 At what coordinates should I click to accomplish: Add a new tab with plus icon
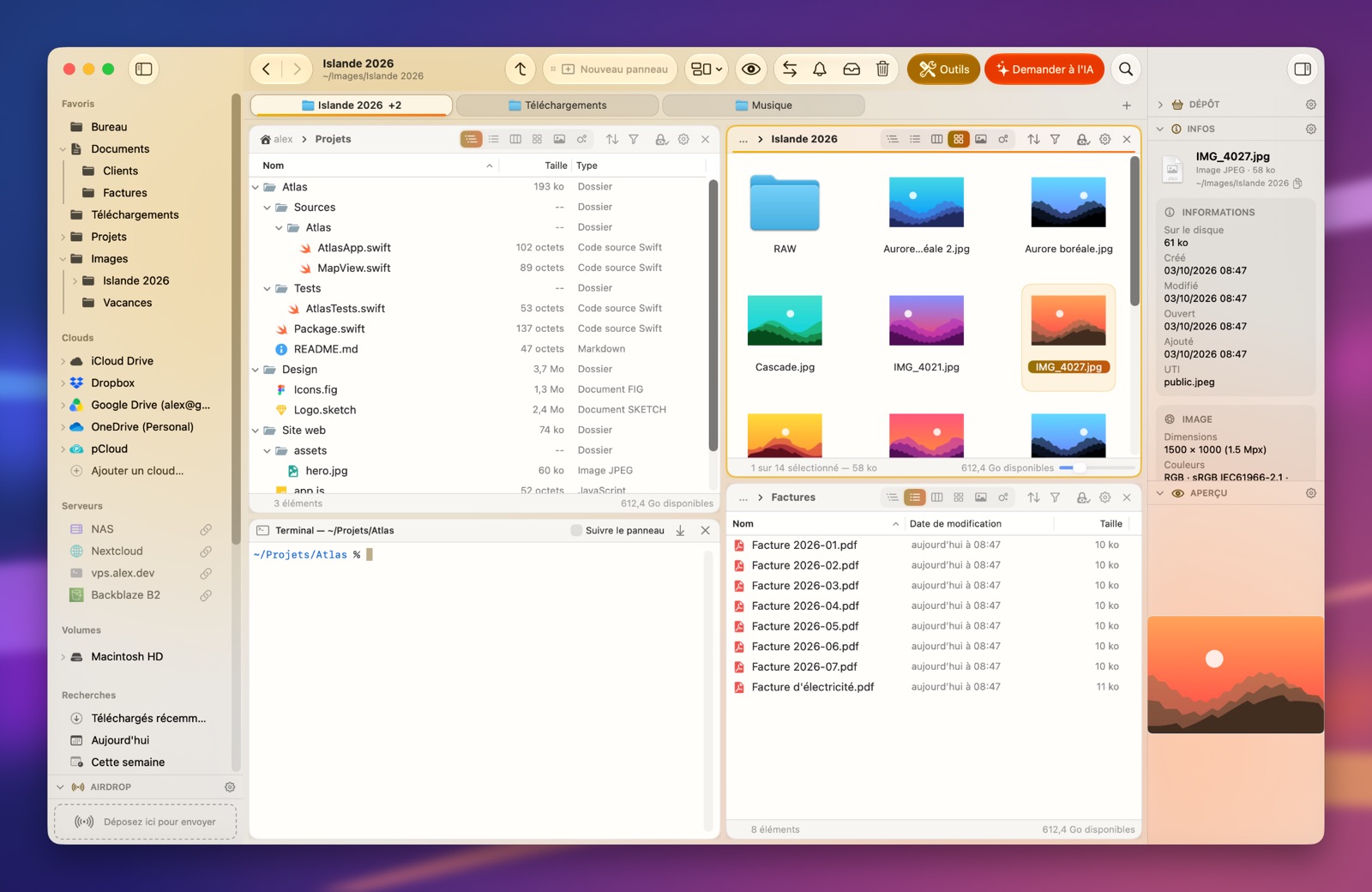point(1127,105)
